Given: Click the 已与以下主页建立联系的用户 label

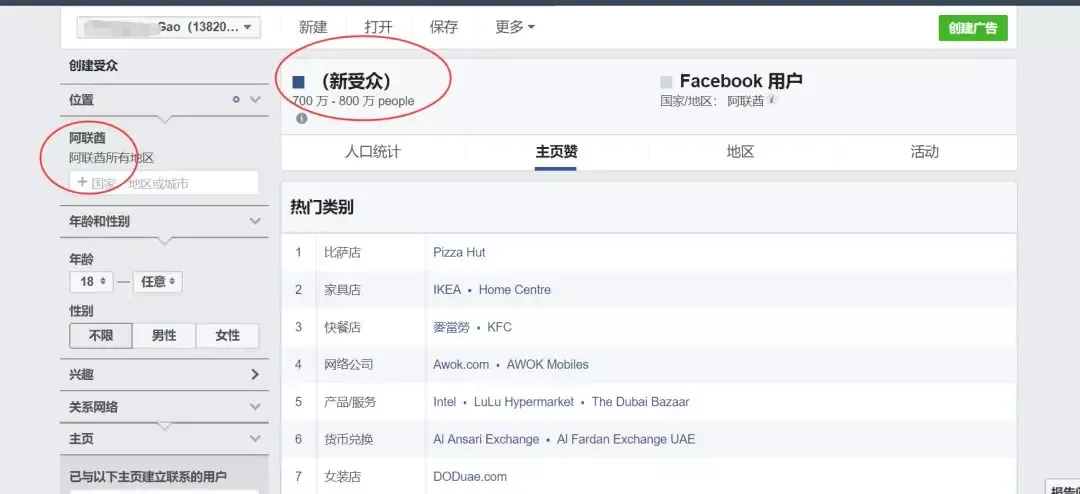Looking at the screenshot, I should [148, 477].
